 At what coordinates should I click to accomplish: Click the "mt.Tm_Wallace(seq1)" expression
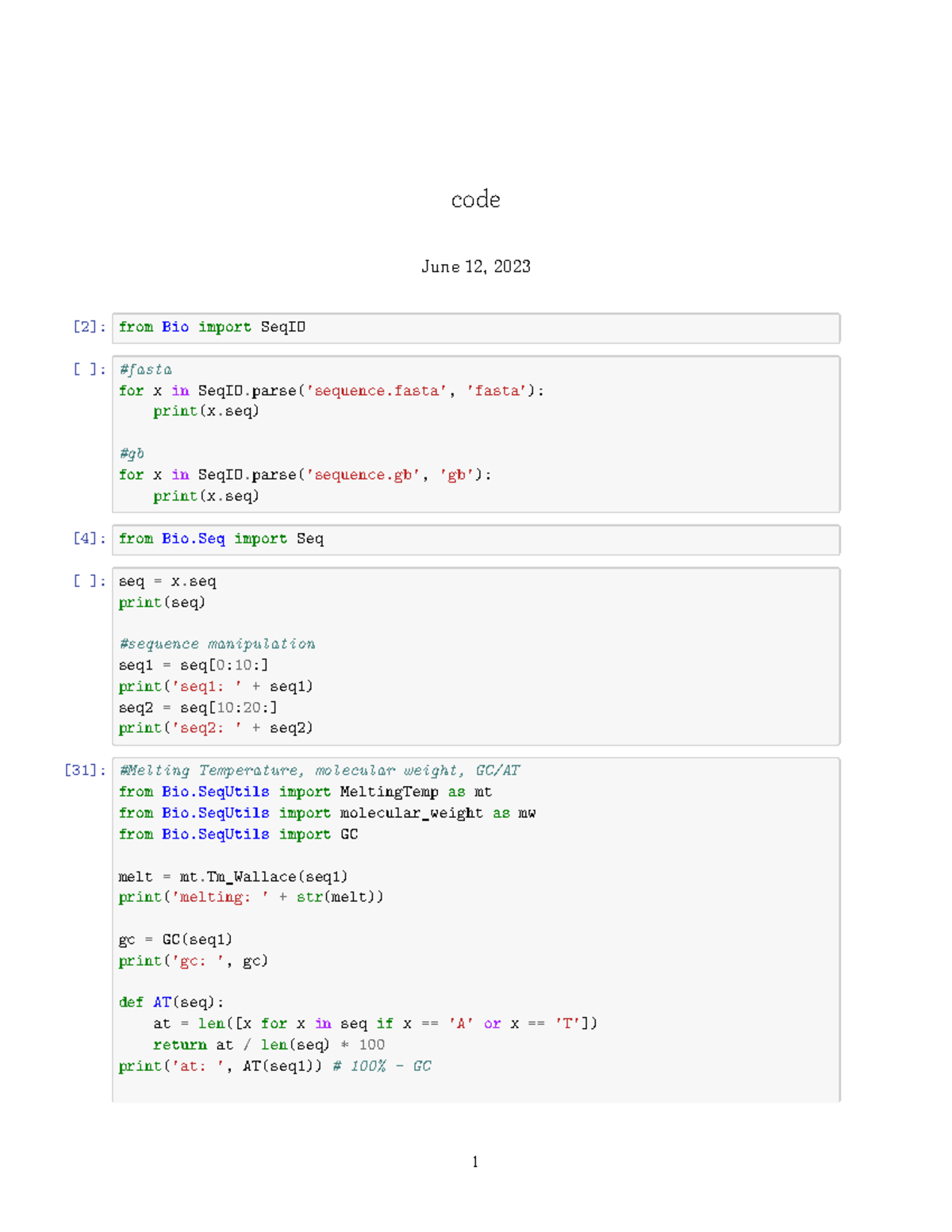(262, 876)
